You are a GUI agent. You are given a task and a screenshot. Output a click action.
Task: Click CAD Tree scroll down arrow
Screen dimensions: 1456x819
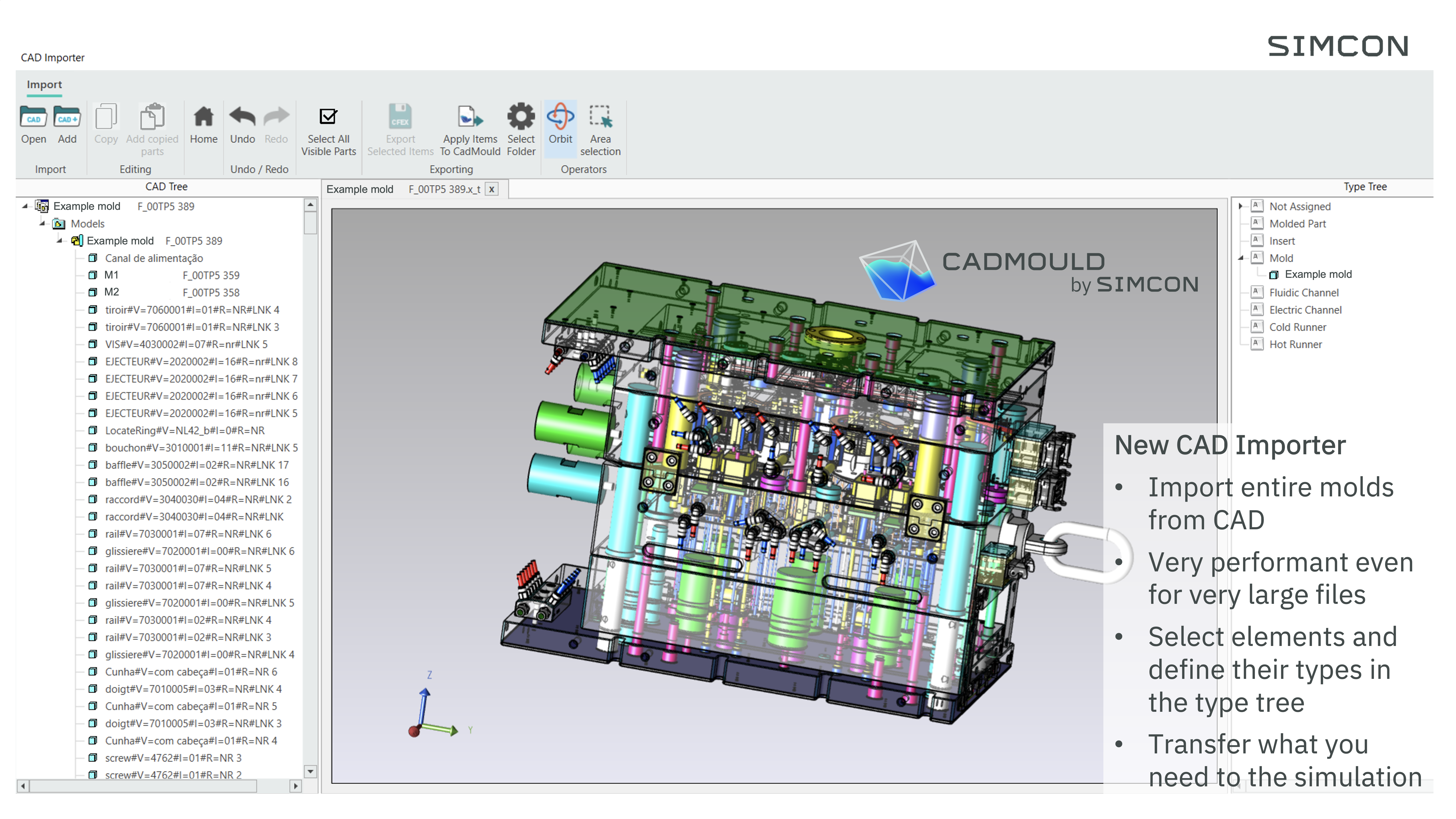point(310,772)
